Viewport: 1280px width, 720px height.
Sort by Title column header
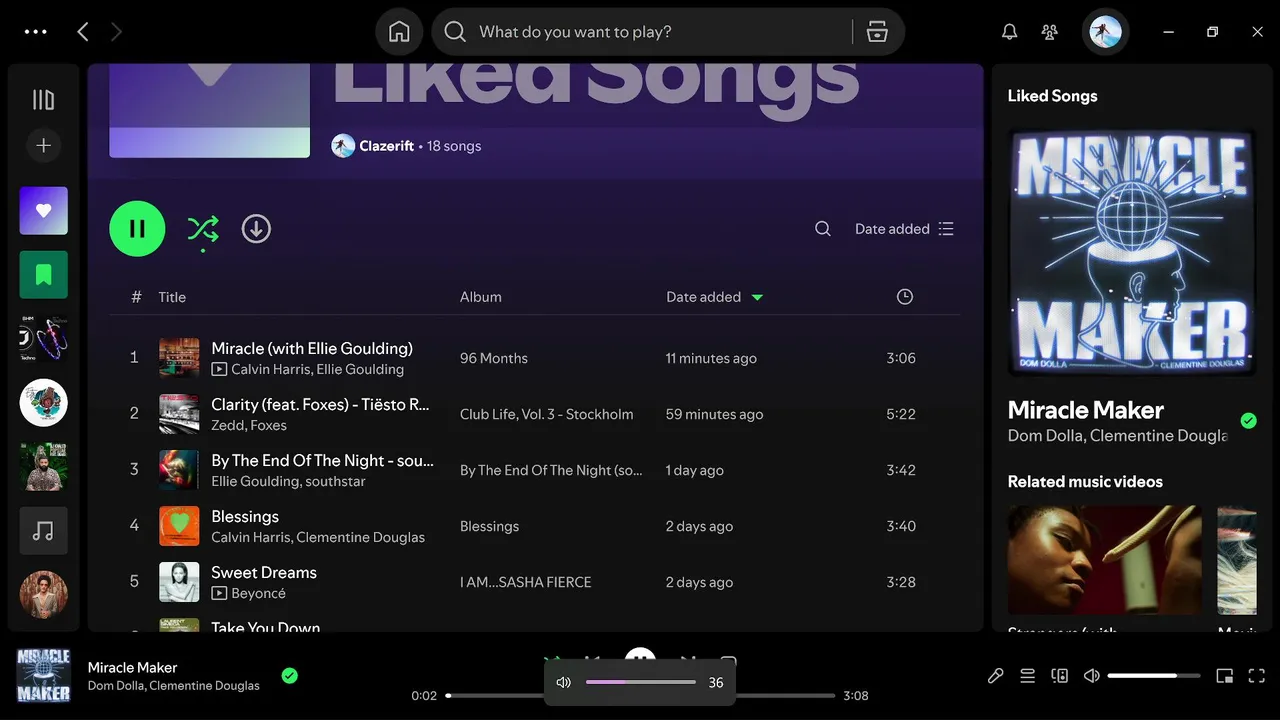pos(172,297)
